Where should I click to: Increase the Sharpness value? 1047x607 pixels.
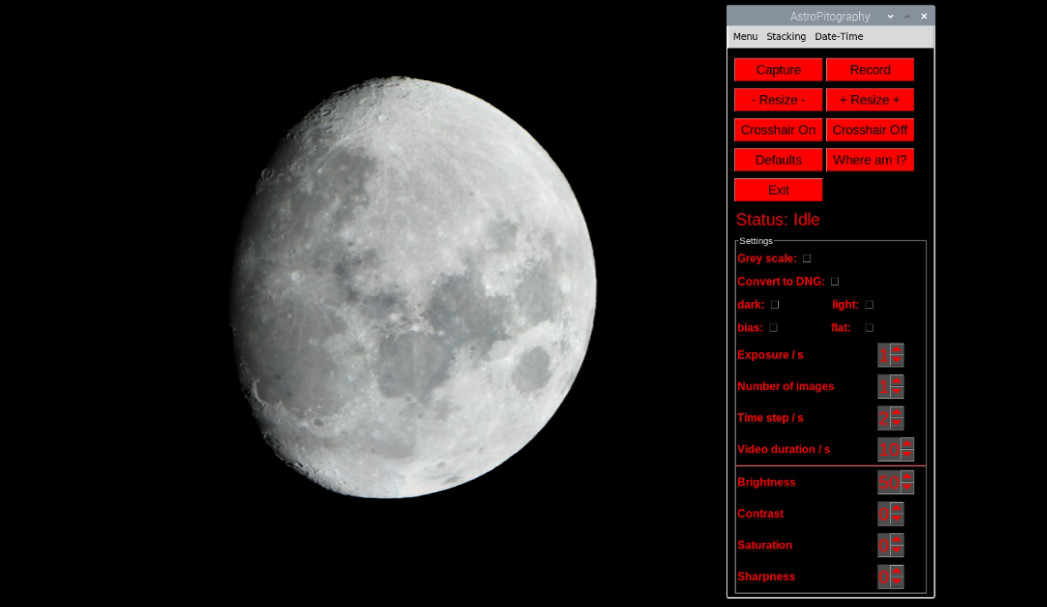coord(899,571)
